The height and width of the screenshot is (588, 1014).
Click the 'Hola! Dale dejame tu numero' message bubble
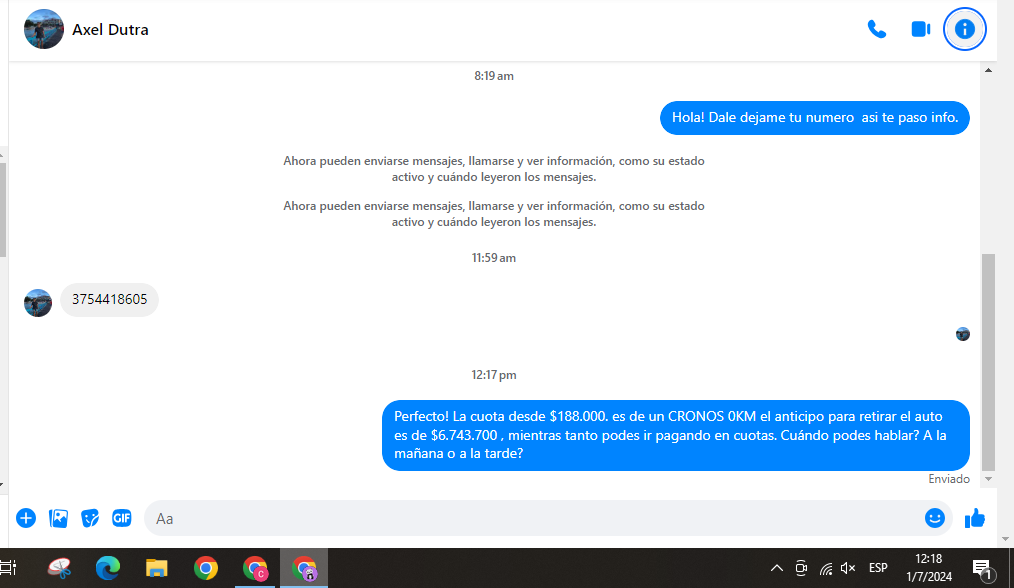814,118
